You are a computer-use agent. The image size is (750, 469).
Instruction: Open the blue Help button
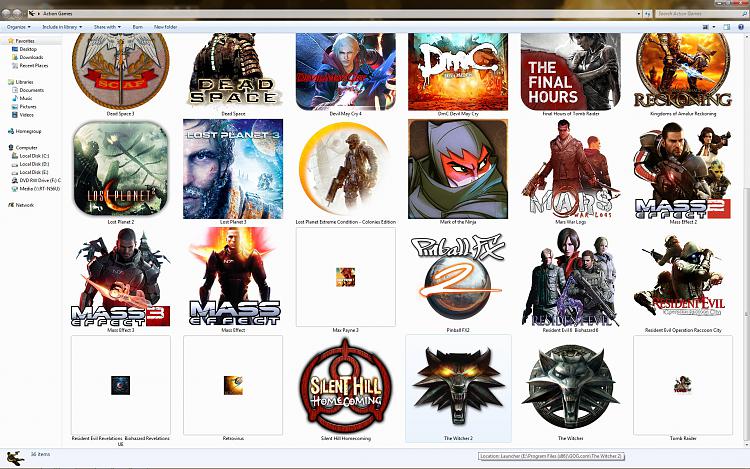[x=741, y=27]
